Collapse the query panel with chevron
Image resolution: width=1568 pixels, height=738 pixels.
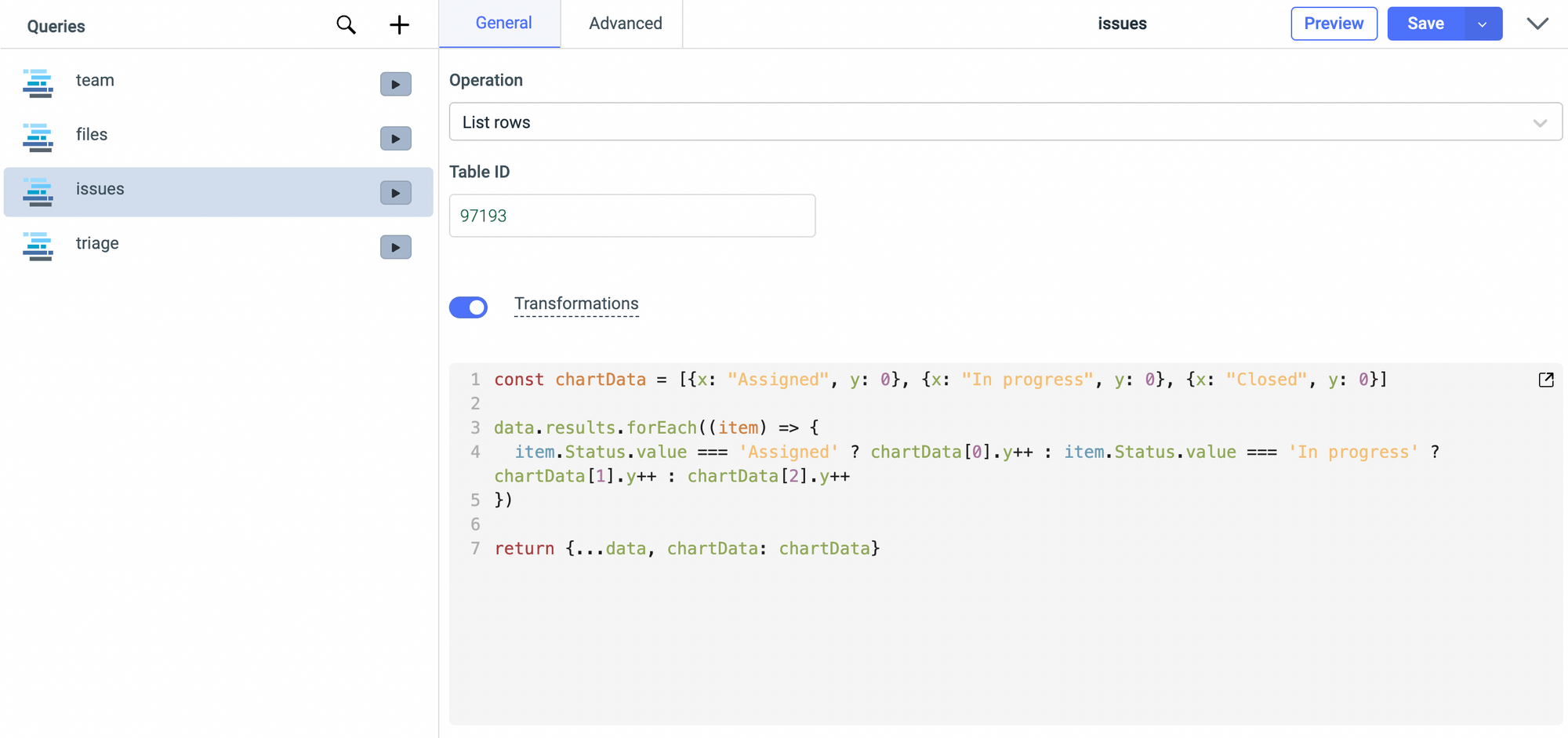click(x=1537, y=24)
